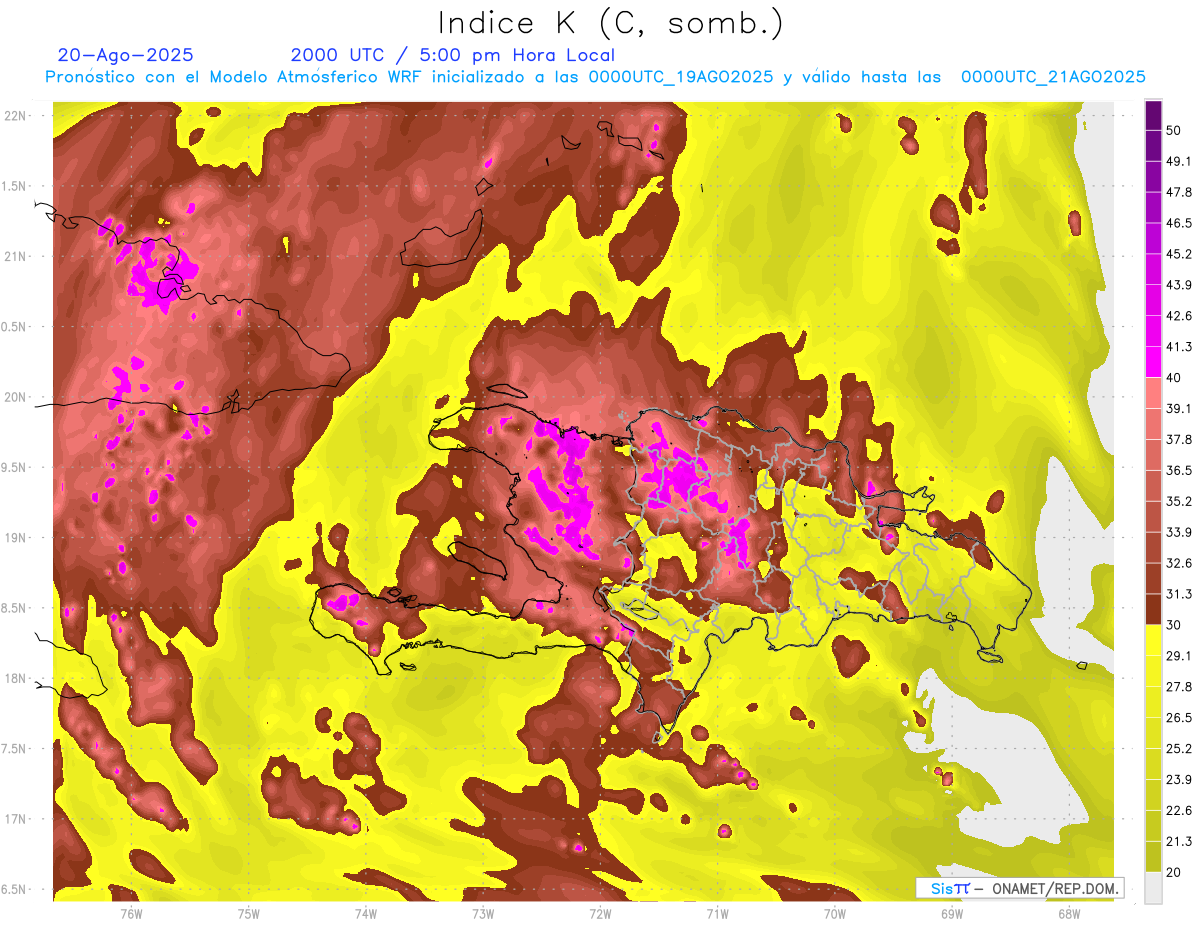Click the legend value "49.1"

tap(1179, 161)
